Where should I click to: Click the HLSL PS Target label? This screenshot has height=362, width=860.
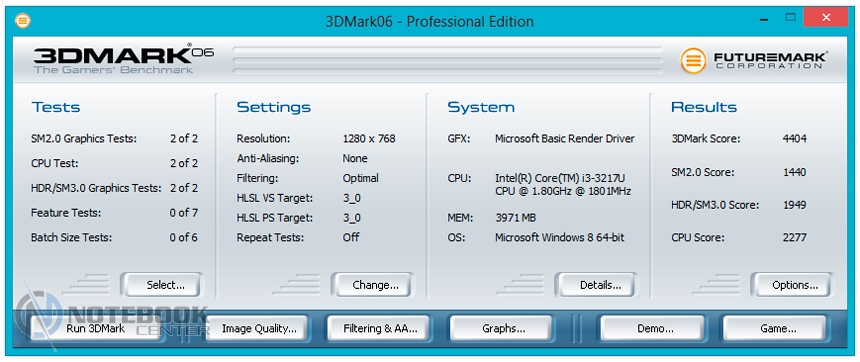275,218
